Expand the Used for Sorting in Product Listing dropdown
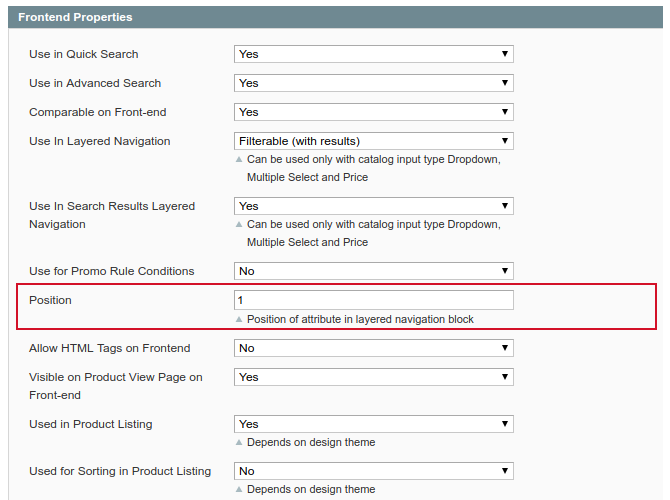The image size is (670, 500). 373,471
